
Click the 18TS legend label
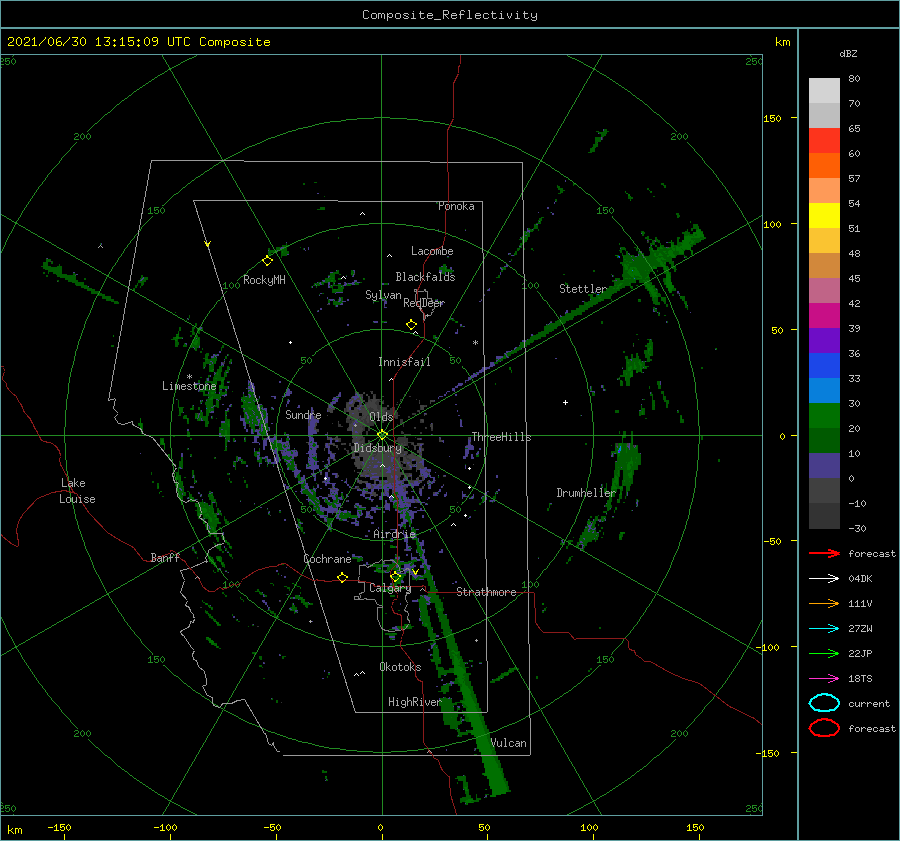click(860, 679)
